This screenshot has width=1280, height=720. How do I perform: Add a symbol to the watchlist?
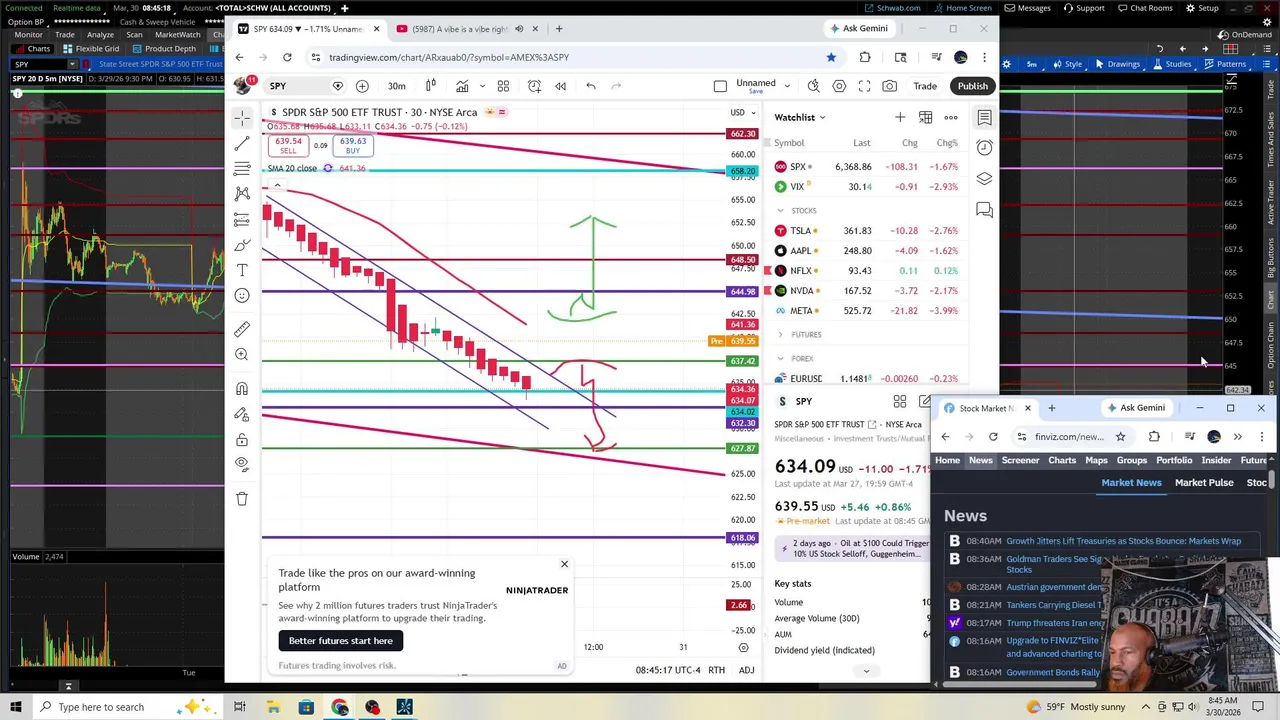click(x=900, y=118)
